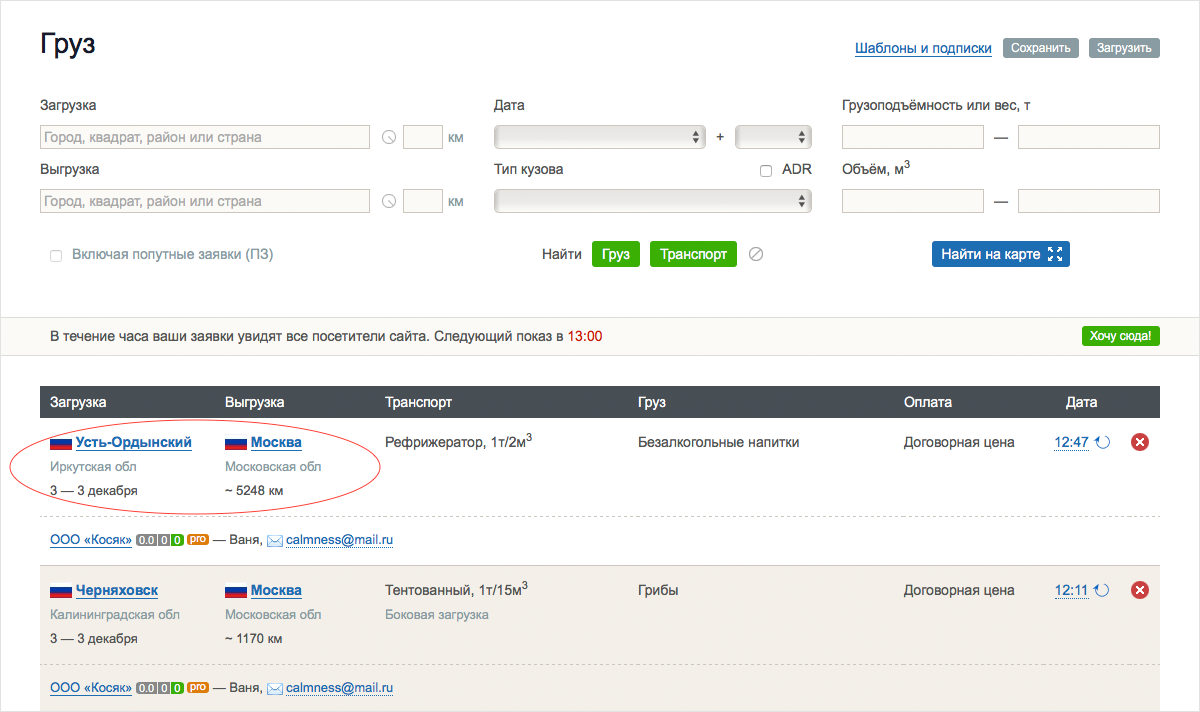Click envelope icon in first listing contact
1200x712 pixels.
pos(275,540)
